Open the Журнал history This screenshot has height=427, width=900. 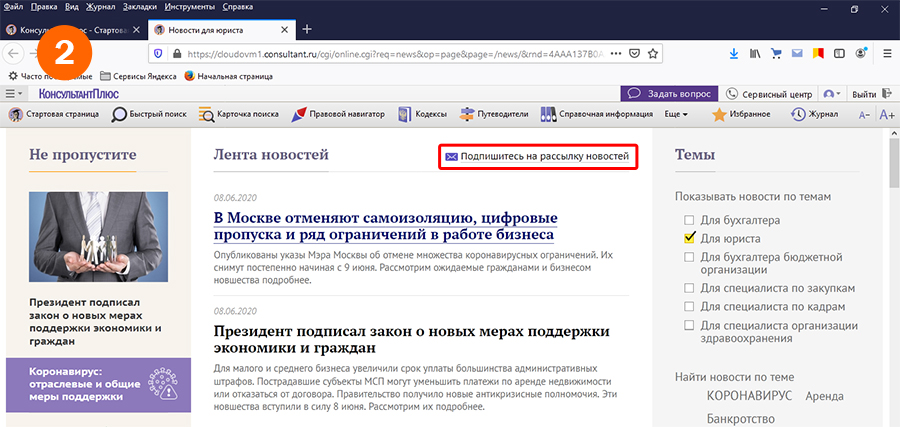coord(814,114)
